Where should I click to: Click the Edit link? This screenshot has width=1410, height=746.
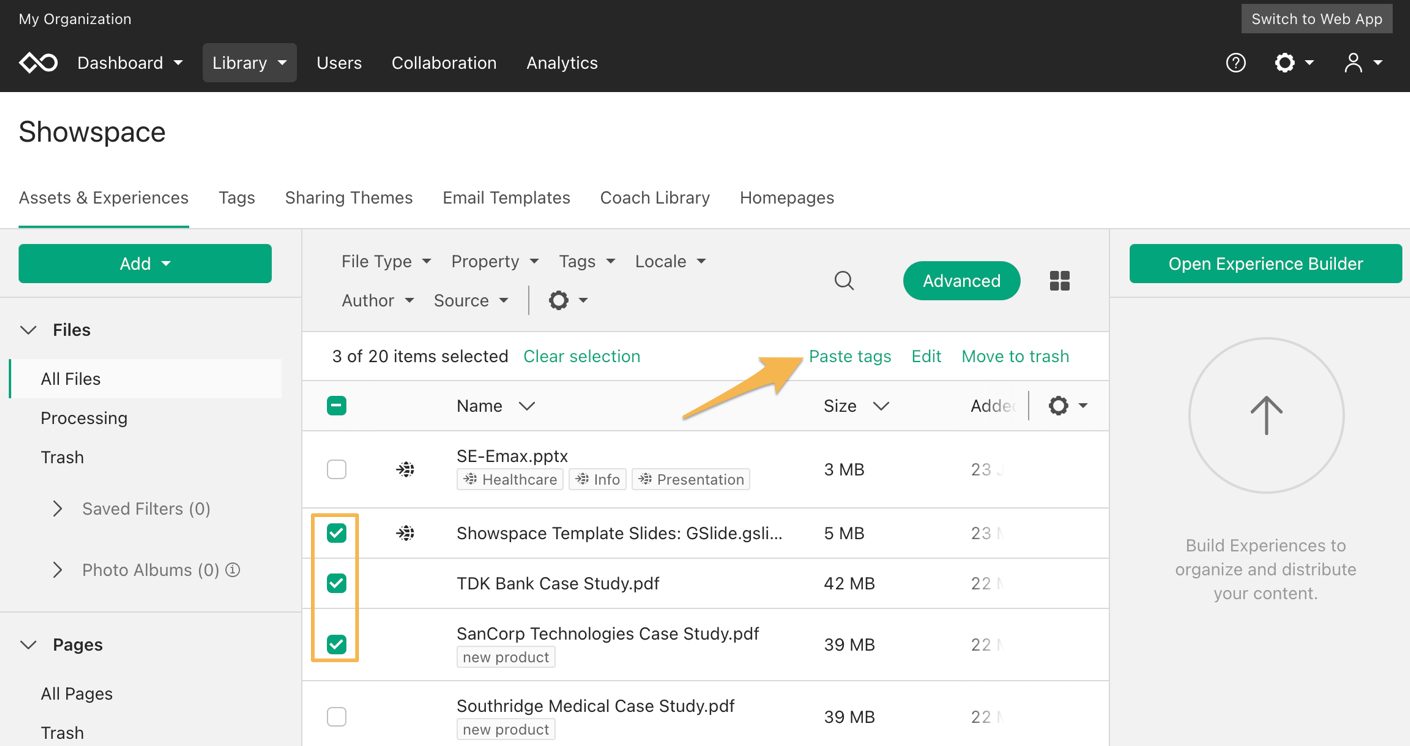coord(926,356)
